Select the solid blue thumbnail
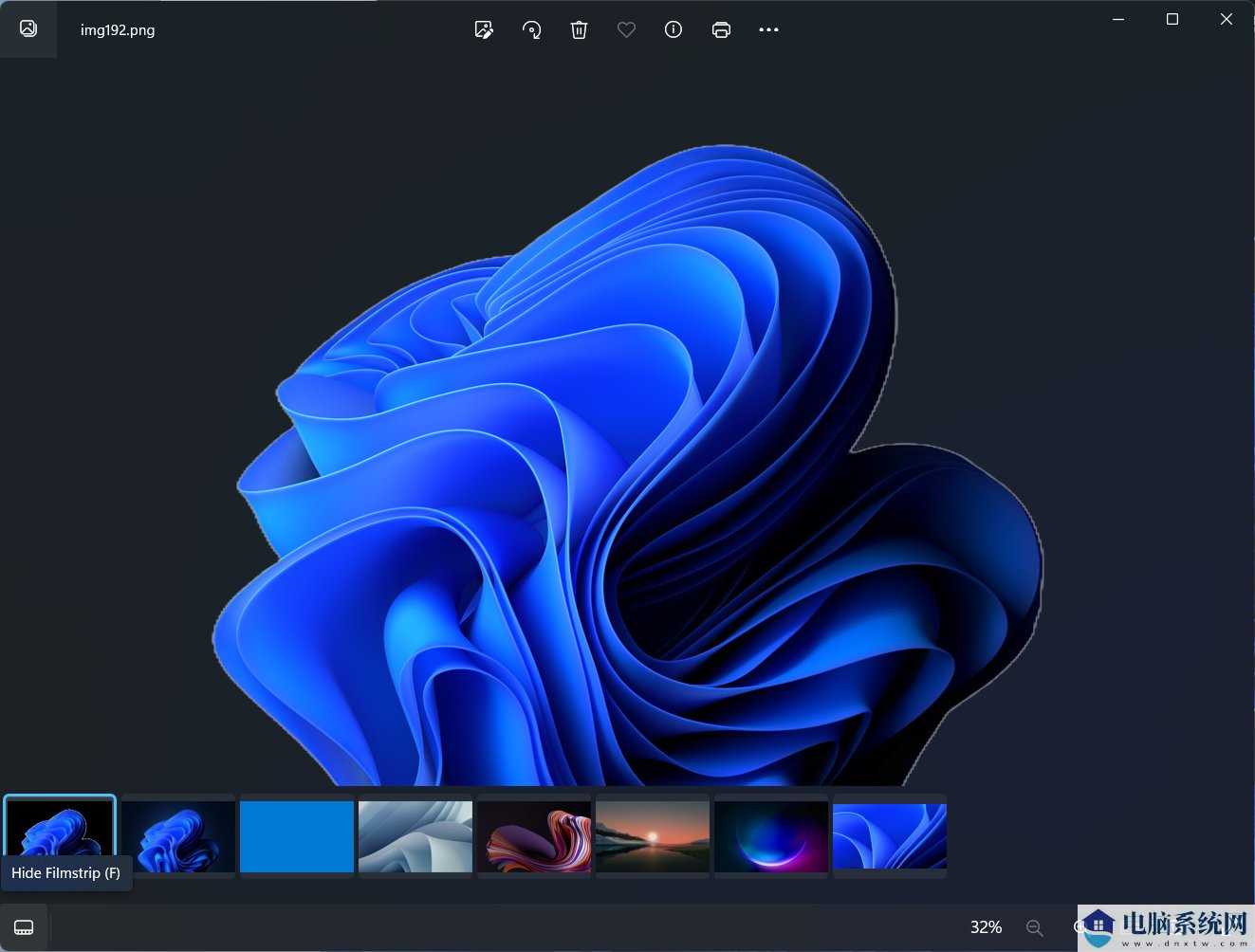This screenshot has height=952, width=1255. [x=297, y=836]
